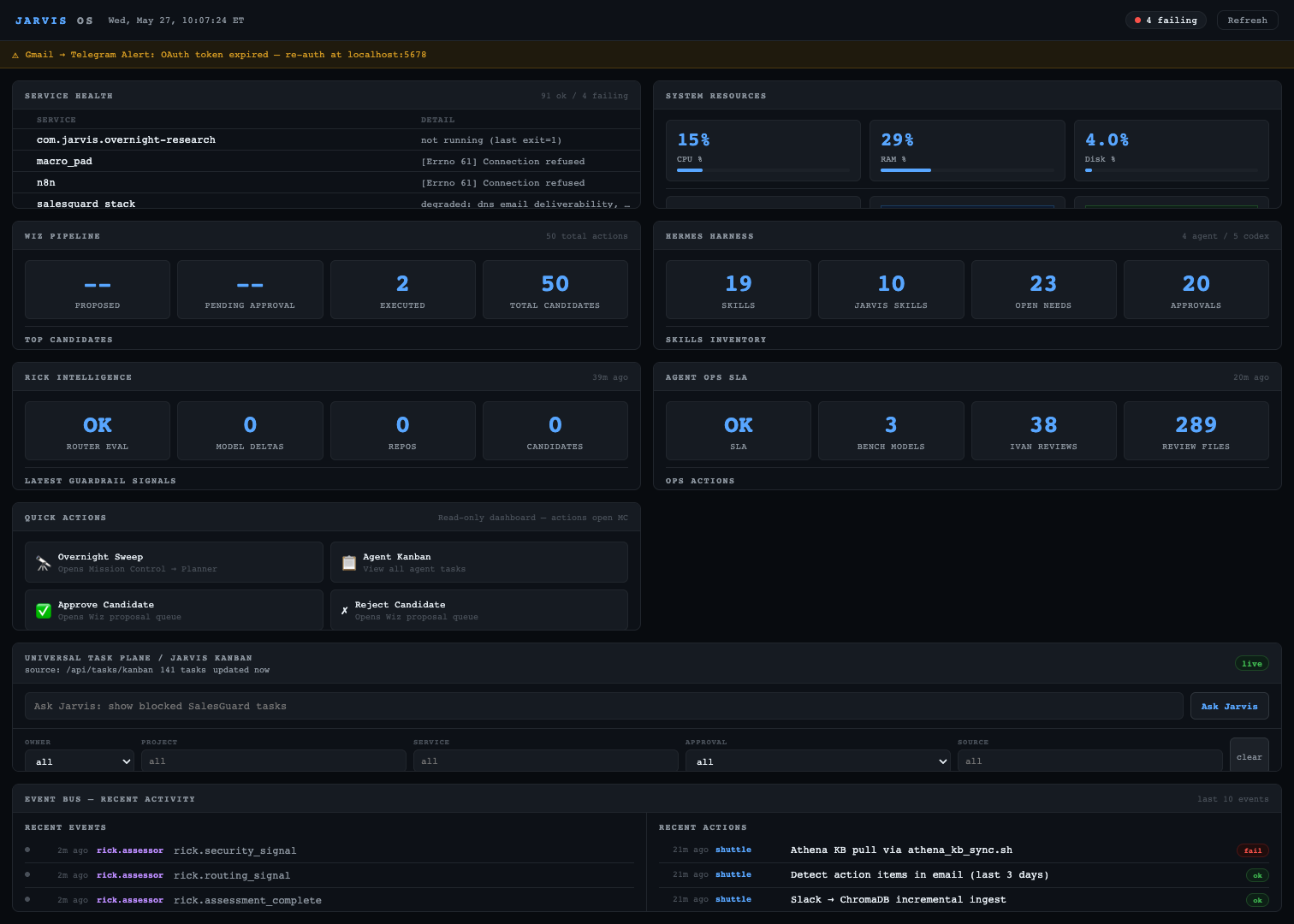
Task: Click the Approve Candidate green checkmark icon
Action: (44, 611)
